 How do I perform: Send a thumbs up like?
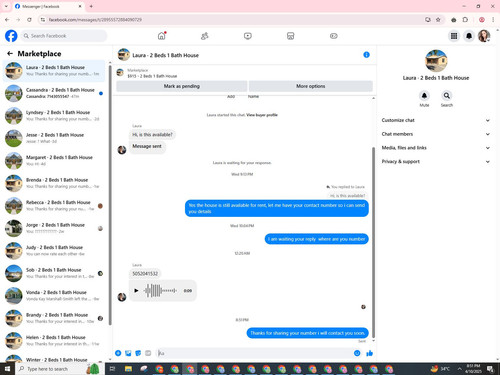(369, 353)
